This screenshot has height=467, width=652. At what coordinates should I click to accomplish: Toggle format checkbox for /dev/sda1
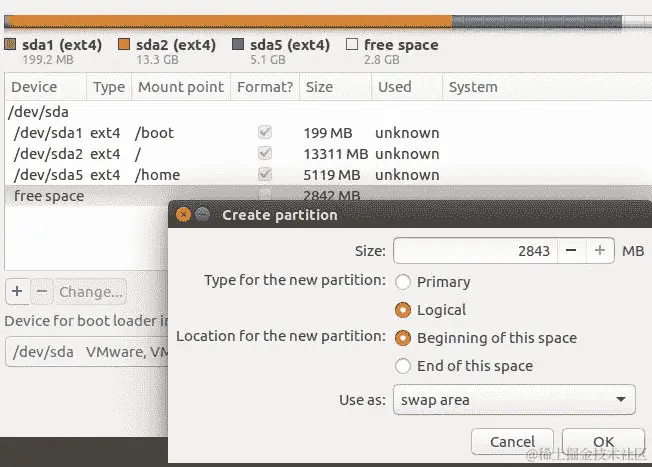(265, 132)
